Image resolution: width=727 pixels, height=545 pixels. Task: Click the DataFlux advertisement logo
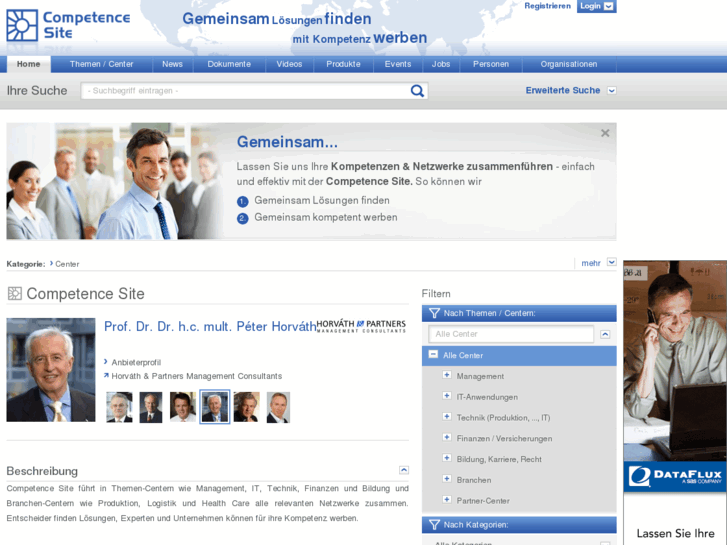[x=675, y=476]
